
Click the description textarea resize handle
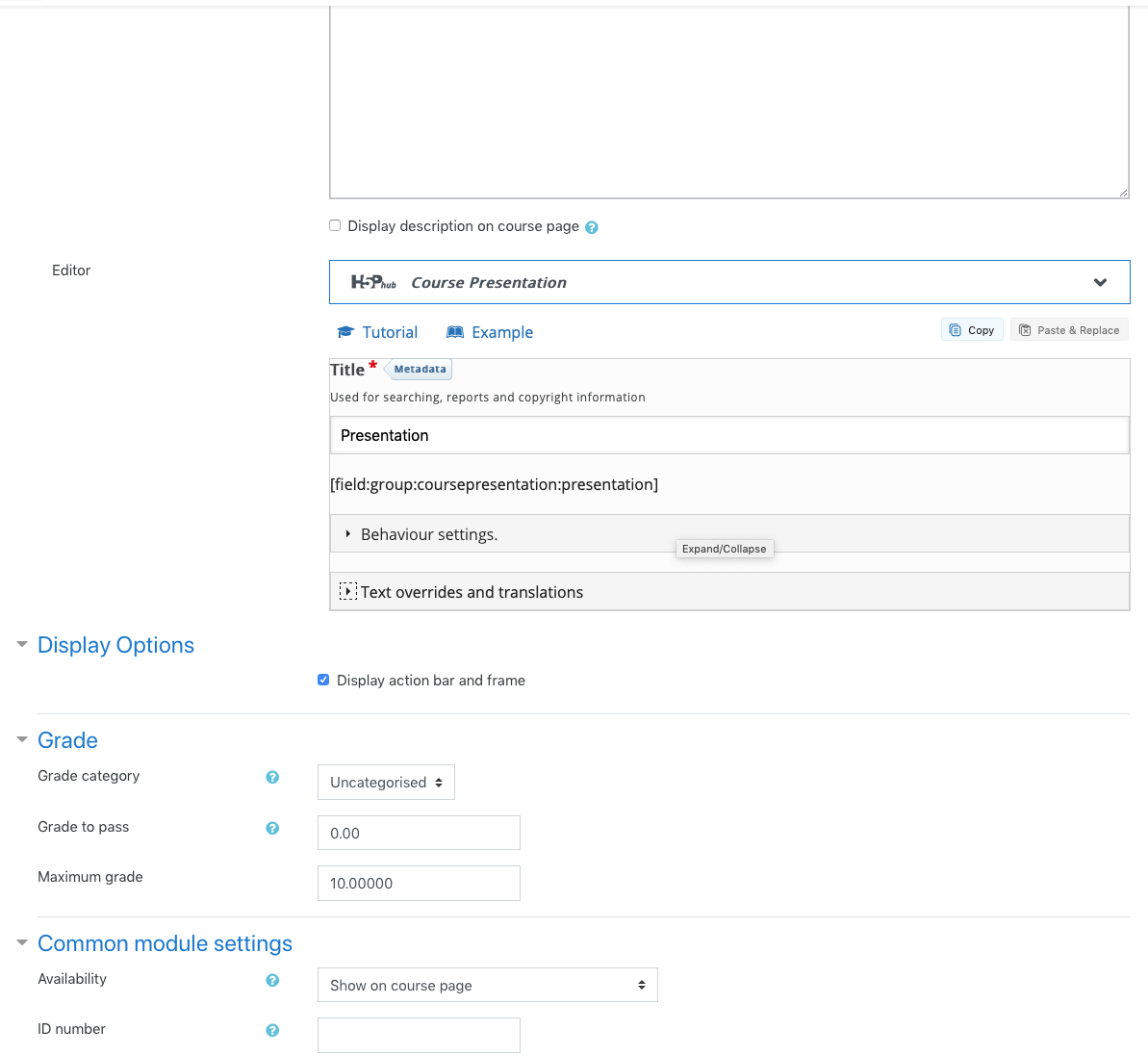[1123, 193]
